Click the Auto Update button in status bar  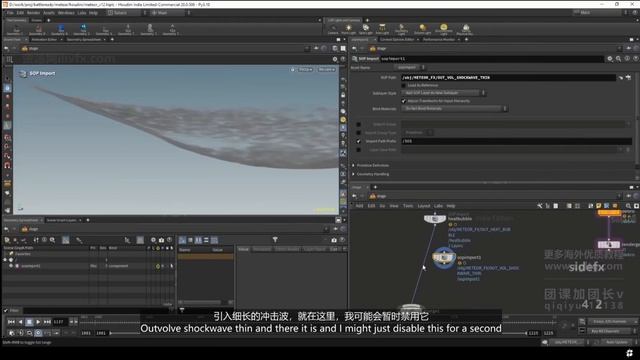(x=616, y=342)
